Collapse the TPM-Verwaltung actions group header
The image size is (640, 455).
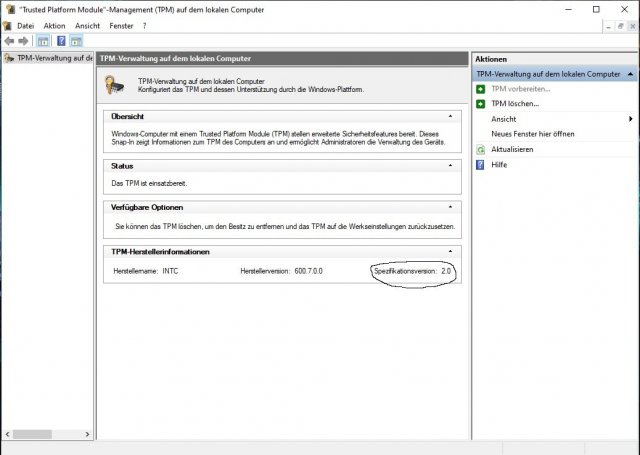630,74
